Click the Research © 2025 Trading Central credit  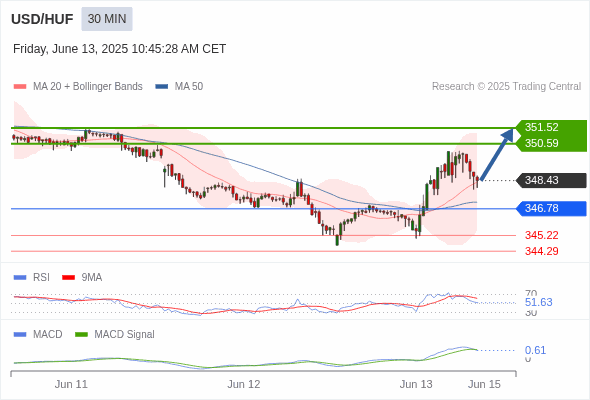click(506, 87)
